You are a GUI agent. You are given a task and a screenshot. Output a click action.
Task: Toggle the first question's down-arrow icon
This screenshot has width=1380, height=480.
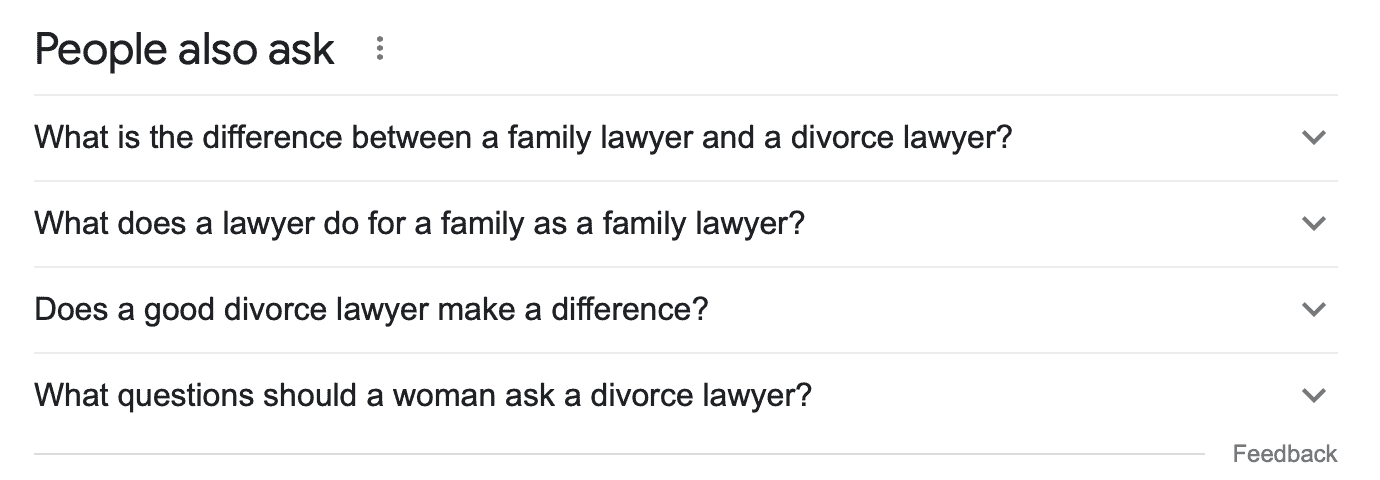tap(1314, 138)
